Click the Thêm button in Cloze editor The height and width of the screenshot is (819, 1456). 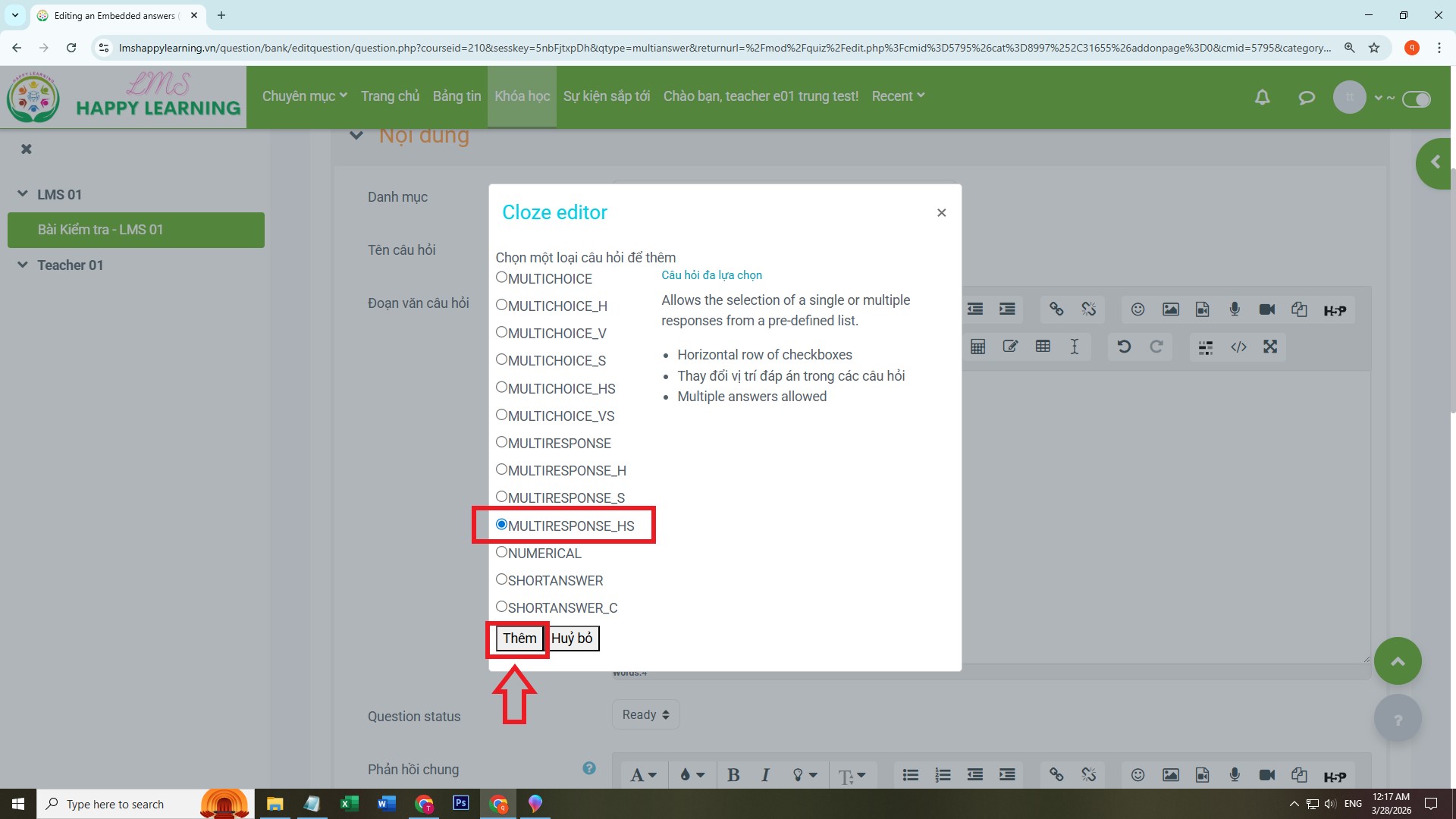[519, 639]
